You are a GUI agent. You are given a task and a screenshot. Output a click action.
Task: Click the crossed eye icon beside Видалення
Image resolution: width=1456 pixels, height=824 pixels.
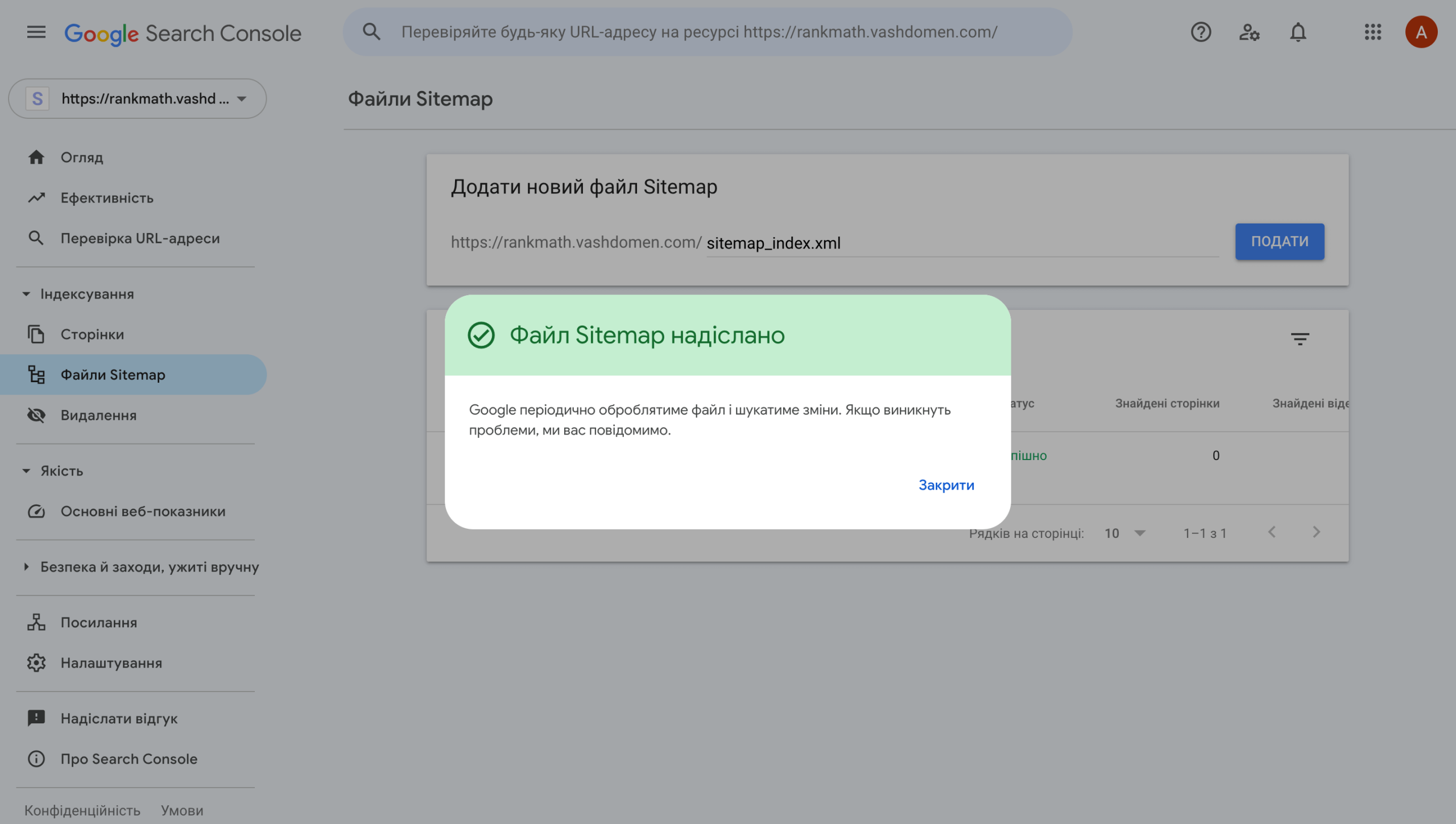pos(36,415)
